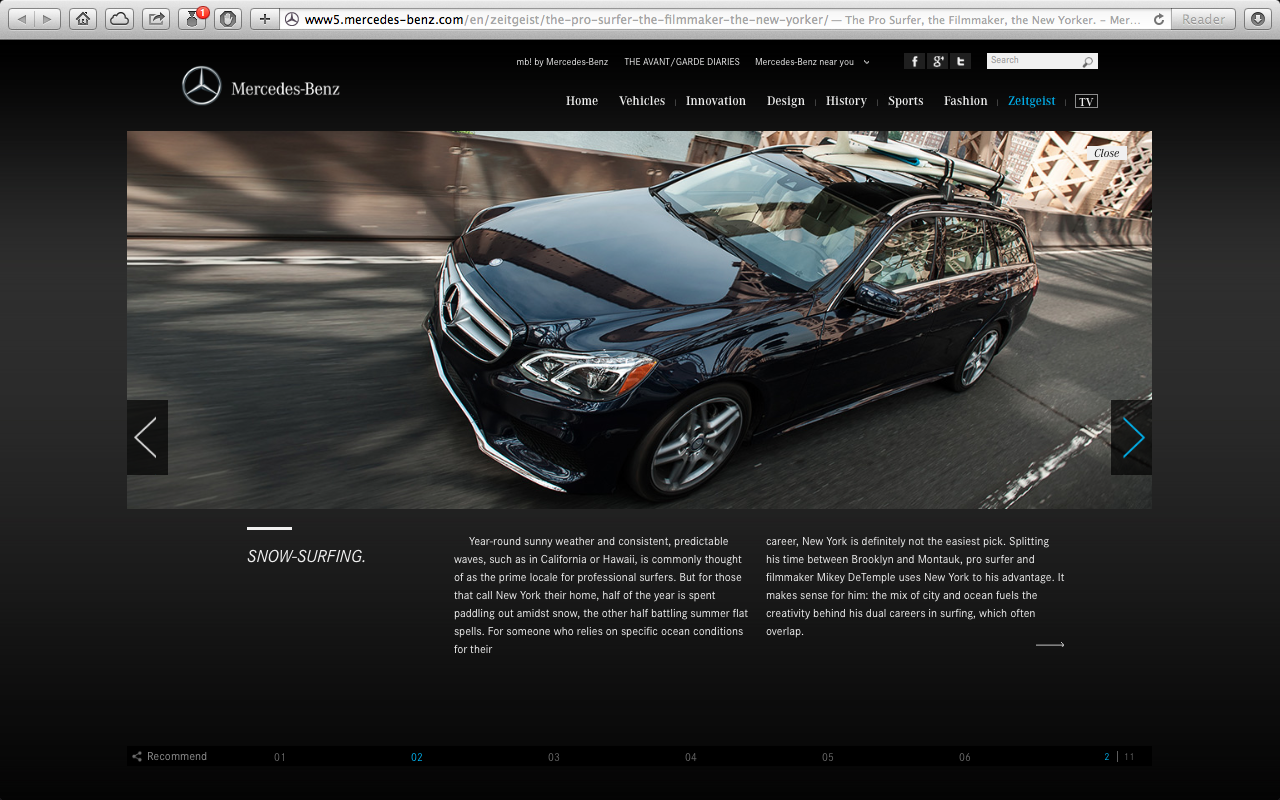Image resolution: width=1280 pixels, height=800 pixels.
Task: Show Safari downloads arrow button
Action: click(1257, 19)
